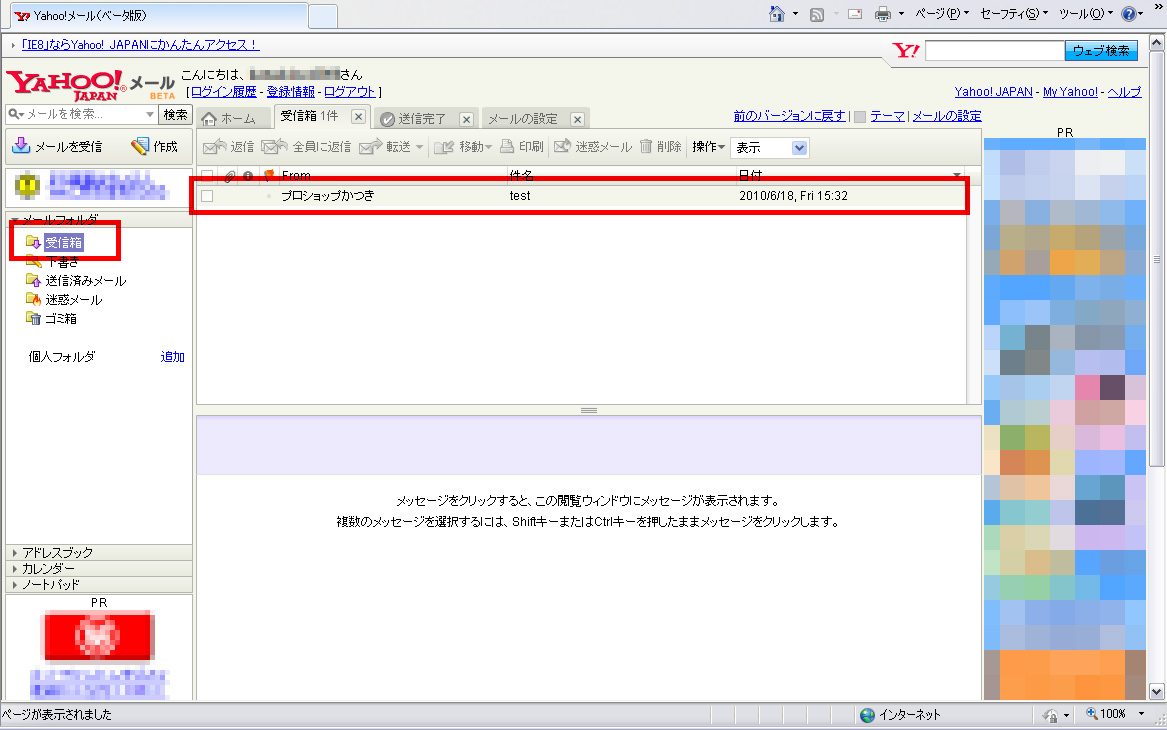
Task: Close the 受信箱 1件 tab
Action: [x=358, y=117]
